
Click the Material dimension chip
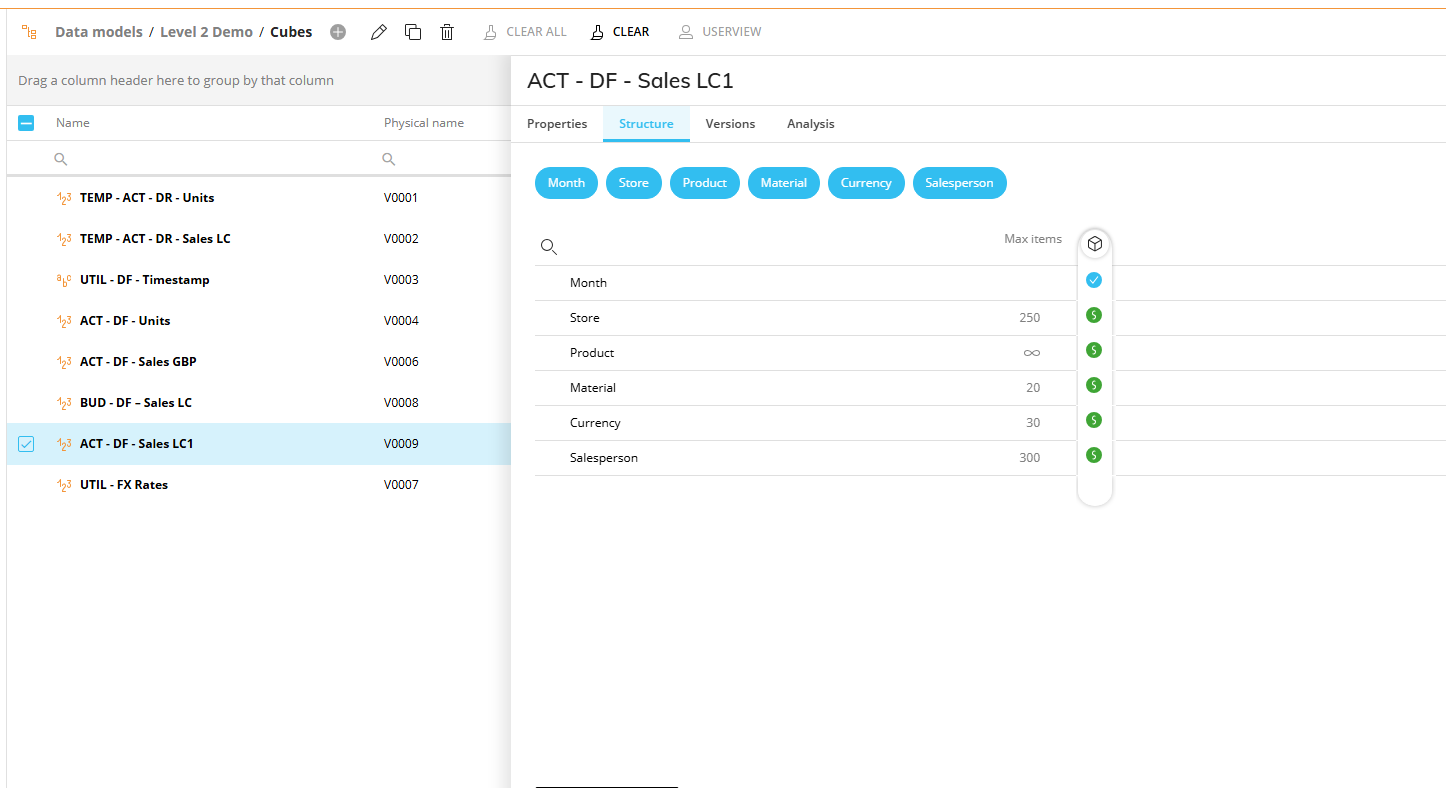pyautogui.click(x=784, y=183)
